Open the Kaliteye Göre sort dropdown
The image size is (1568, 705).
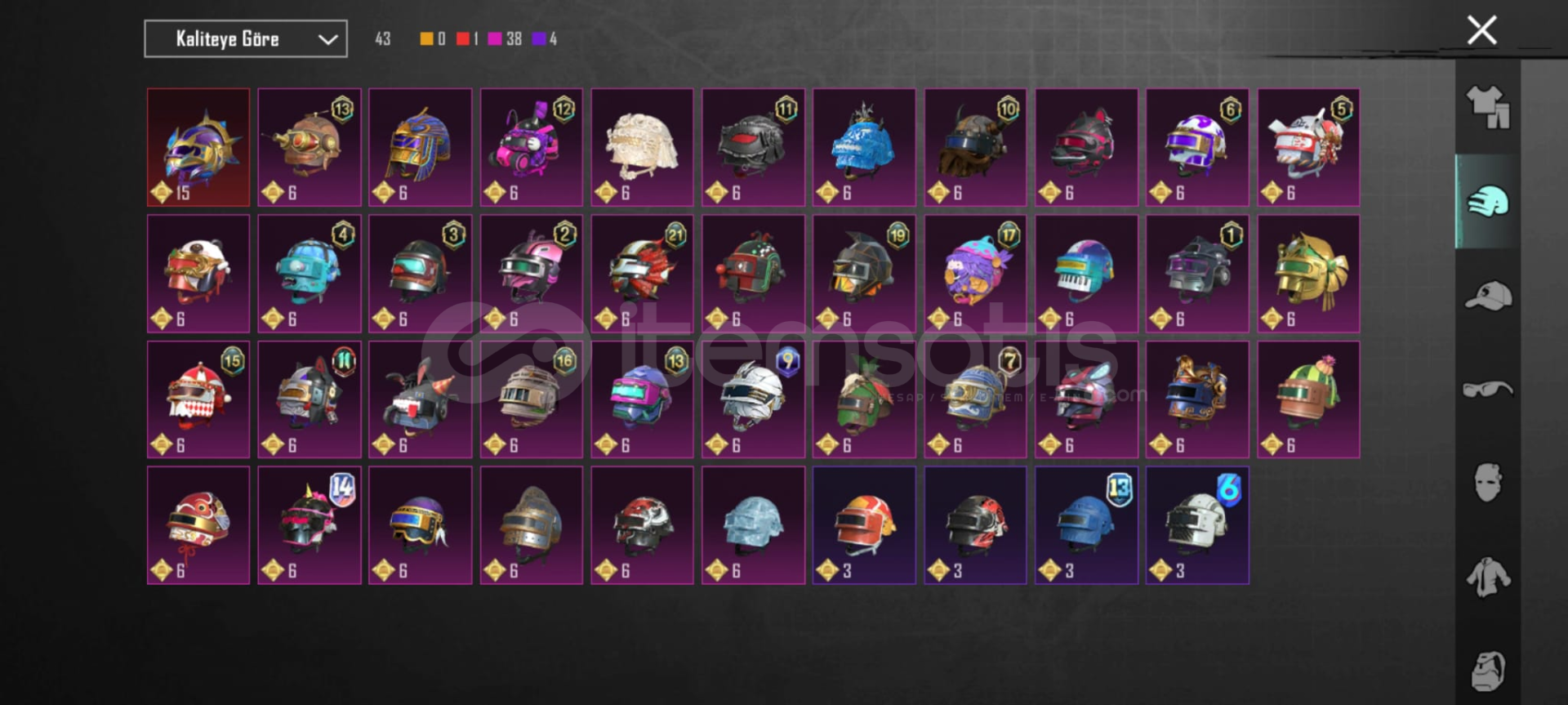pyautogui.click(x=246, y=38)
